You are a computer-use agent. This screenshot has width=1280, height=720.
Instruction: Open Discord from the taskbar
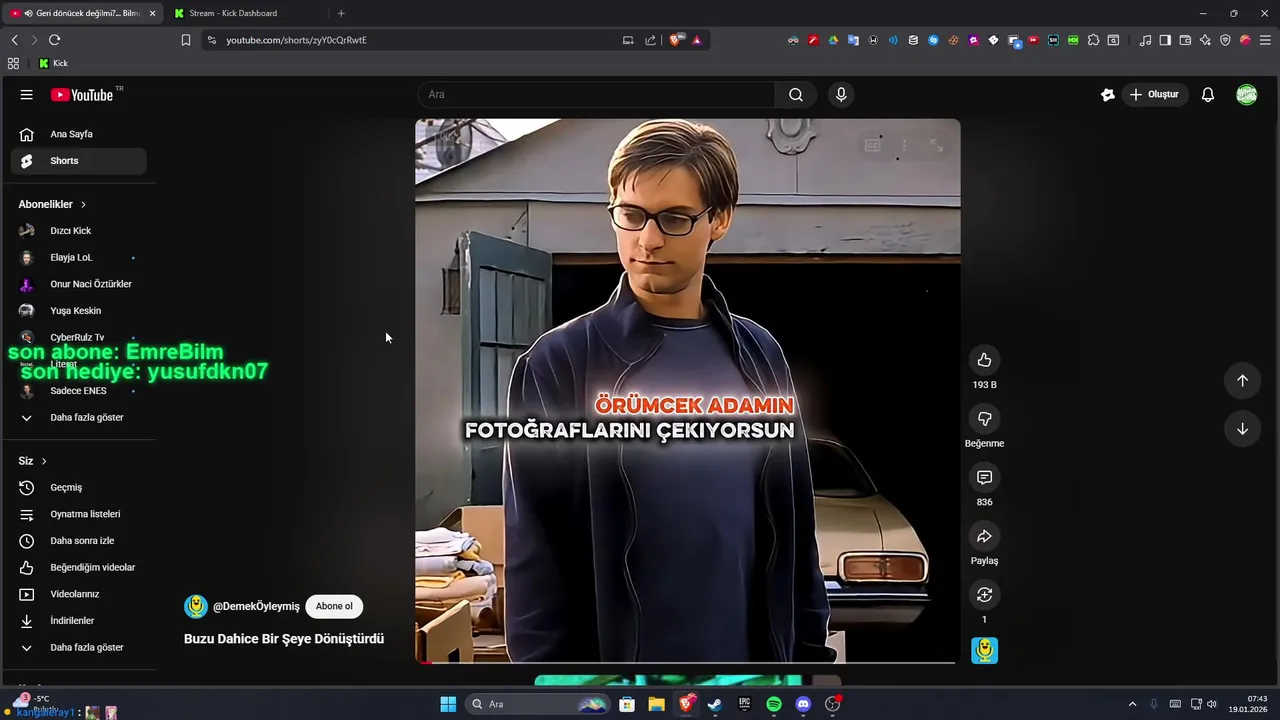coord(803,704)
